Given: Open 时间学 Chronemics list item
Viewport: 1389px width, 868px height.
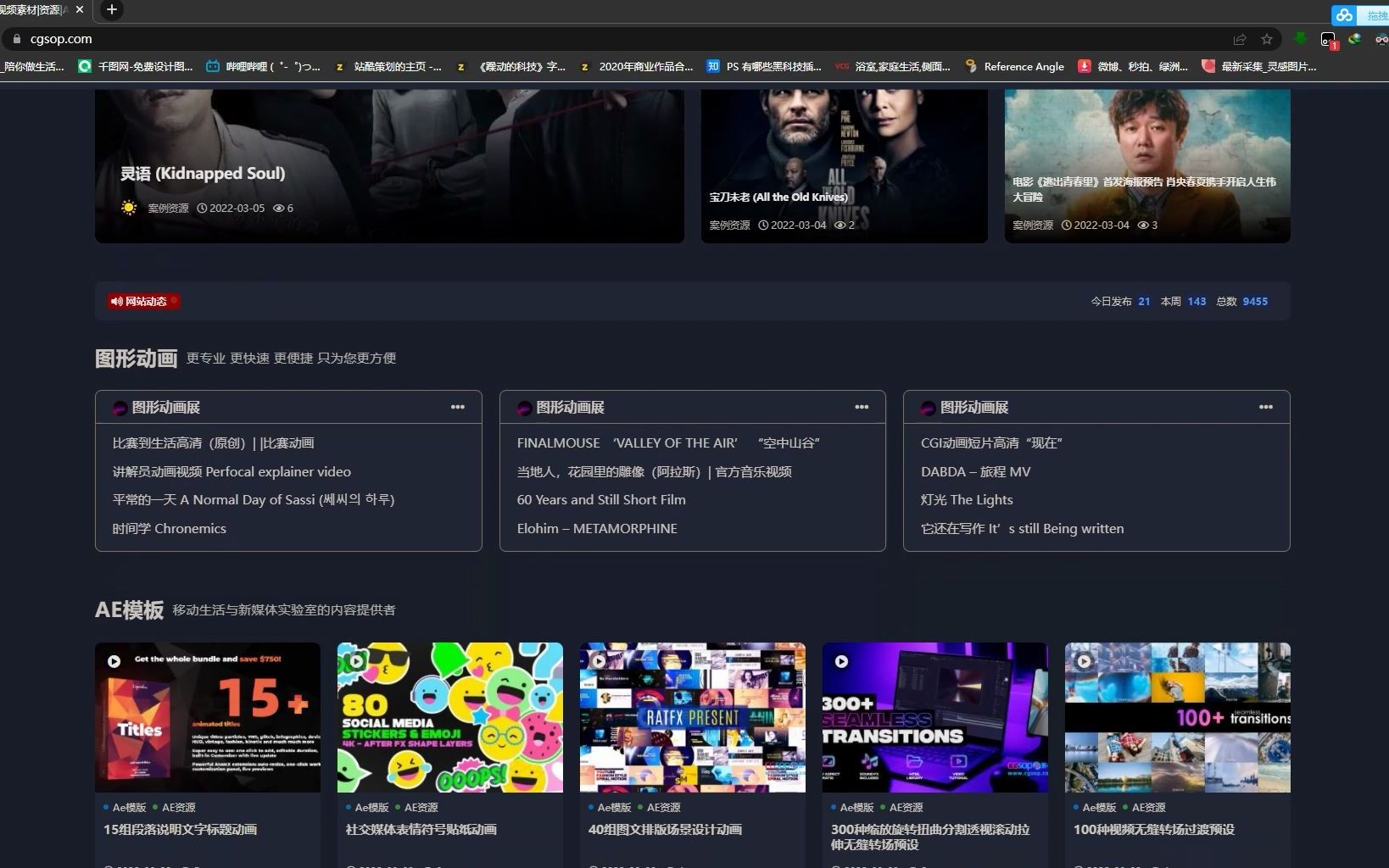Looking at the screenshot, I should click(x=170, y=529).
